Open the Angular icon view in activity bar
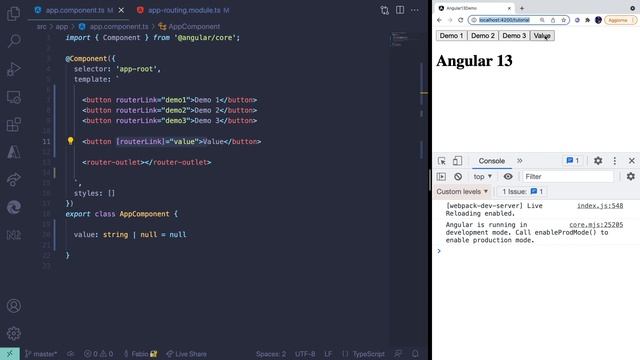Viewport: 640px width, 360px height. pos(13,152)
